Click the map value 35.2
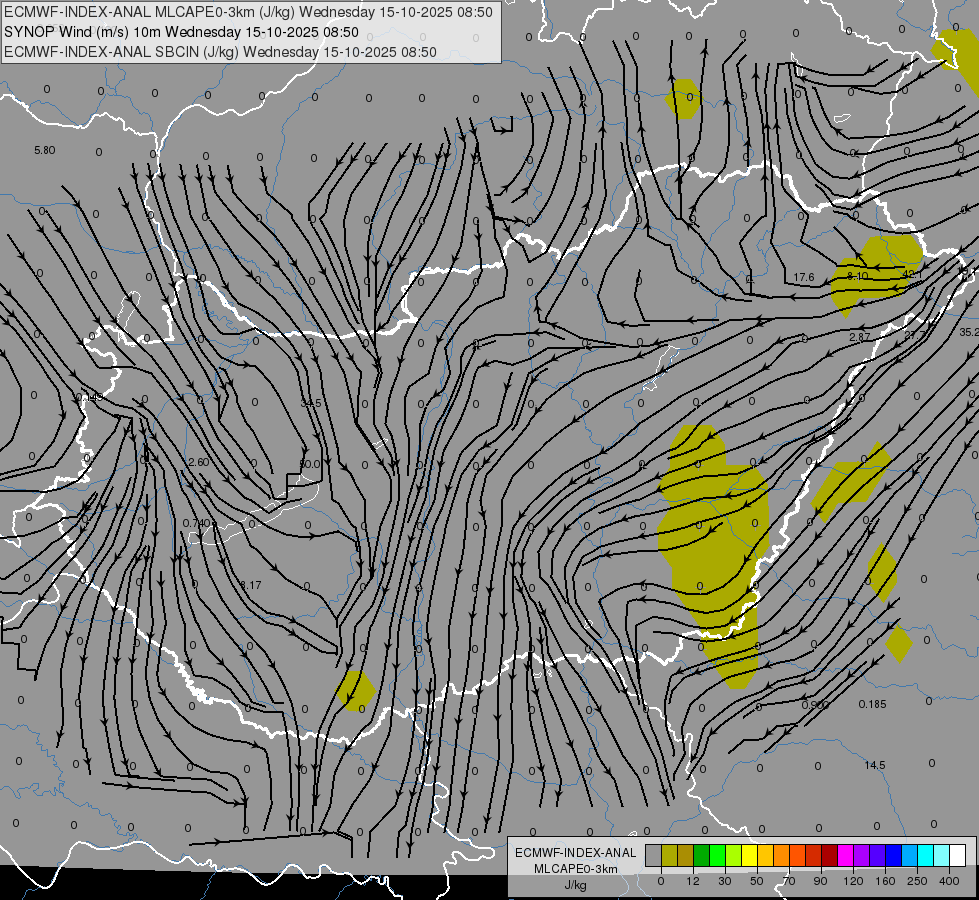979x900 pixels. 970,332
